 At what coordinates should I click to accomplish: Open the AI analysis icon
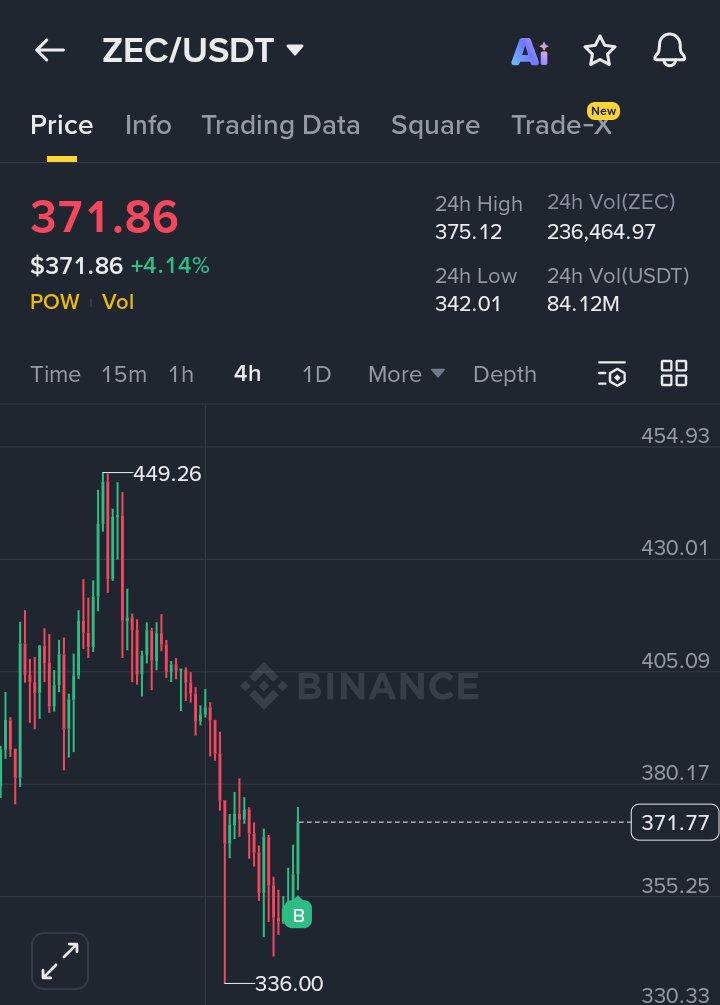click(530, 51)
